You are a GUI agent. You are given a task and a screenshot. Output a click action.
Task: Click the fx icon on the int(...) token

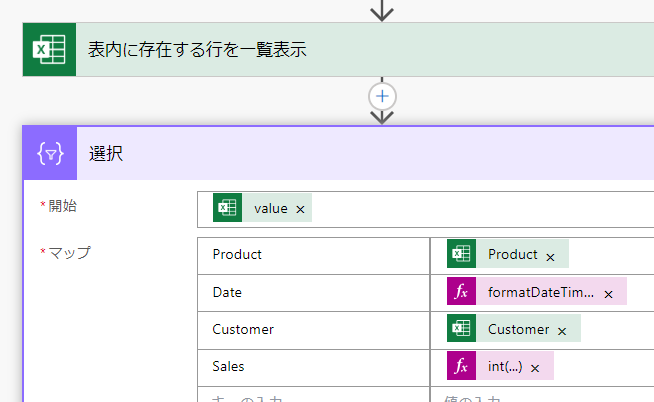461,367
